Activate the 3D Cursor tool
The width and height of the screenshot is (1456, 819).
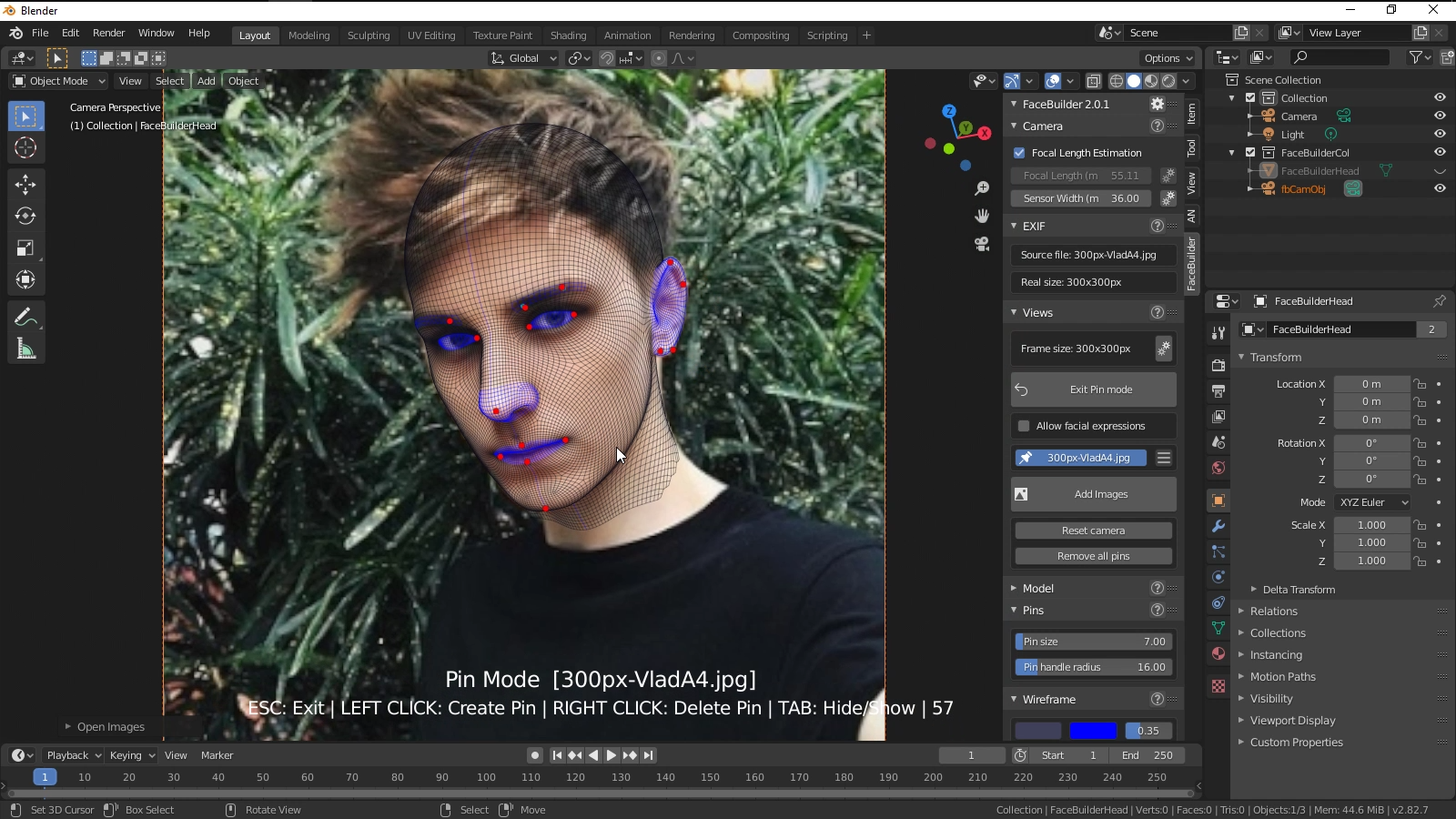coord(25,148)
